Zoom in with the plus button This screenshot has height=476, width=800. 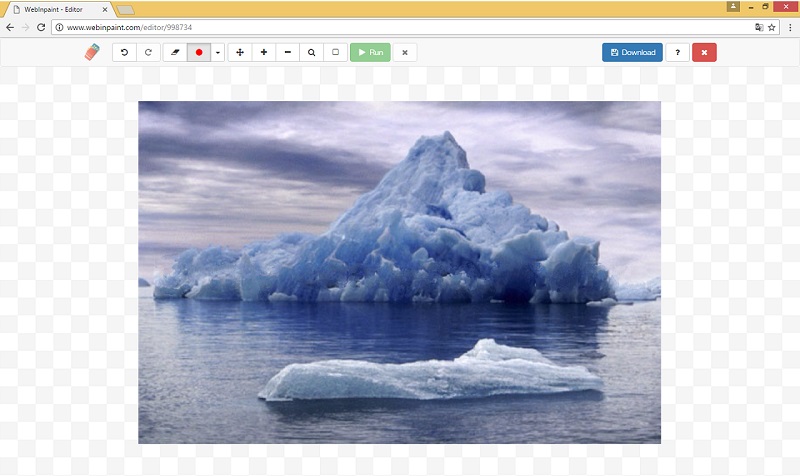click(264, 52)
